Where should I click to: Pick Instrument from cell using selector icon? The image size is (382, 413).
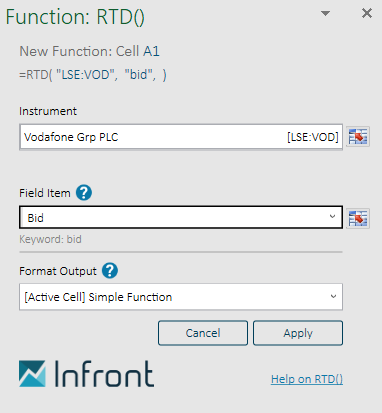pos(358,137)
